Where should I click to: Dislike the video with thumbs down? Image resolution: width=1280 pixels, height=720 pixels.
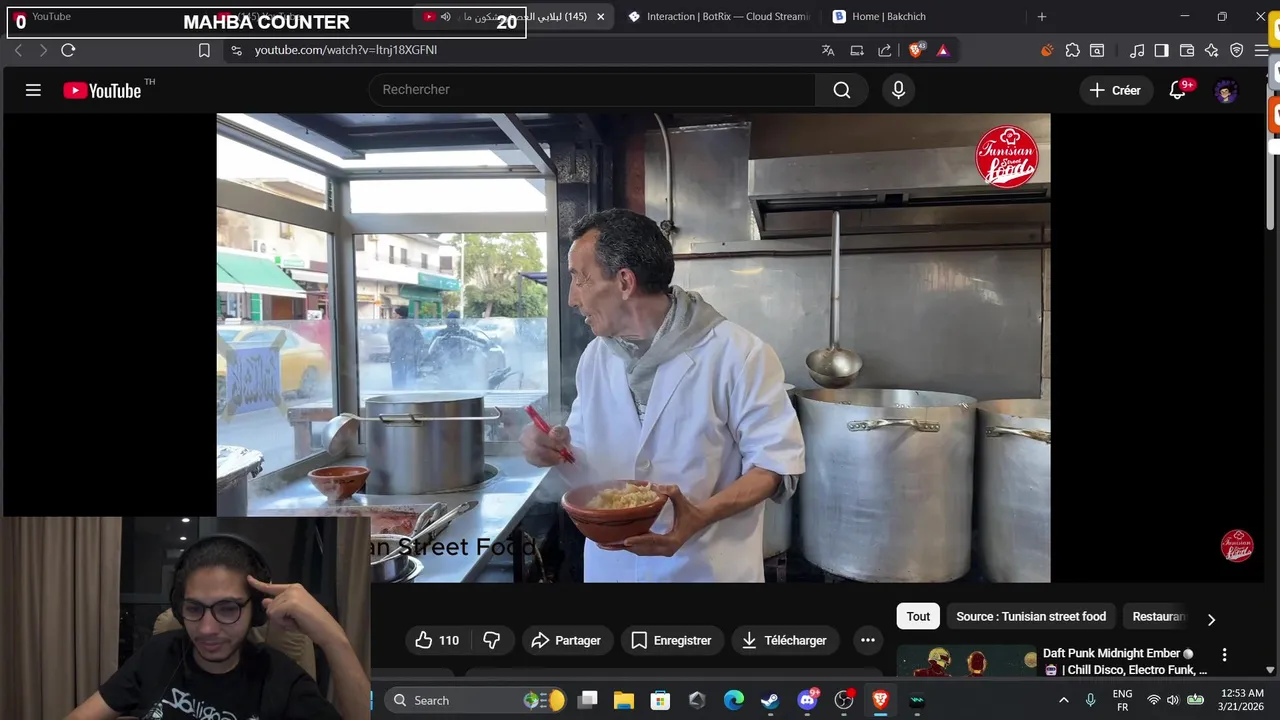(492, 640)
